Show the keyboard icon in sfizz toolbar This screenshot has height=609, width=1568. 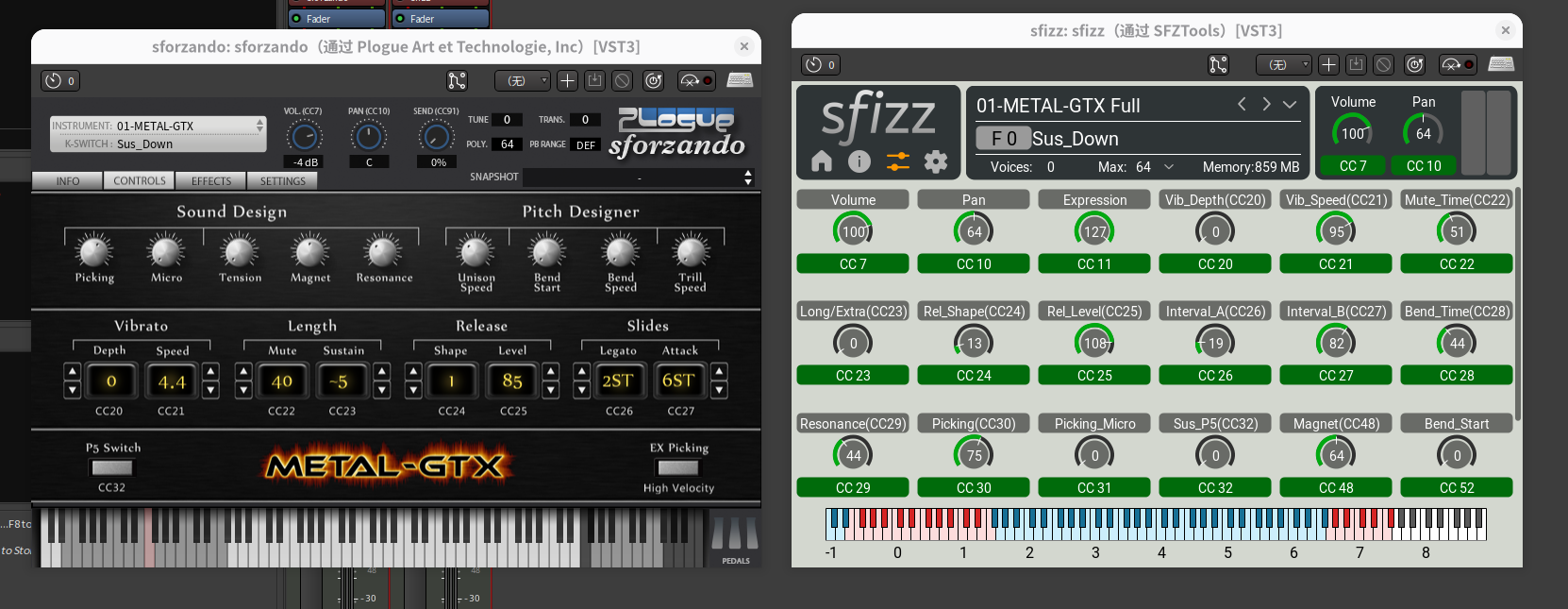coord(1501,64)
